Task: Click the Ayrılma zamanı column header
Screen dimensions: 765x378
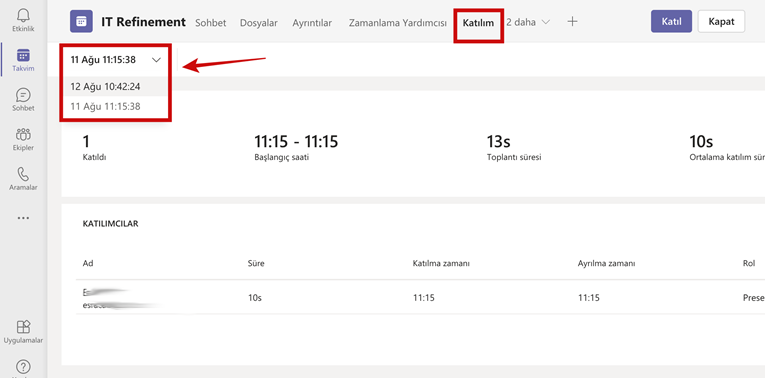Action: [606, 263]
